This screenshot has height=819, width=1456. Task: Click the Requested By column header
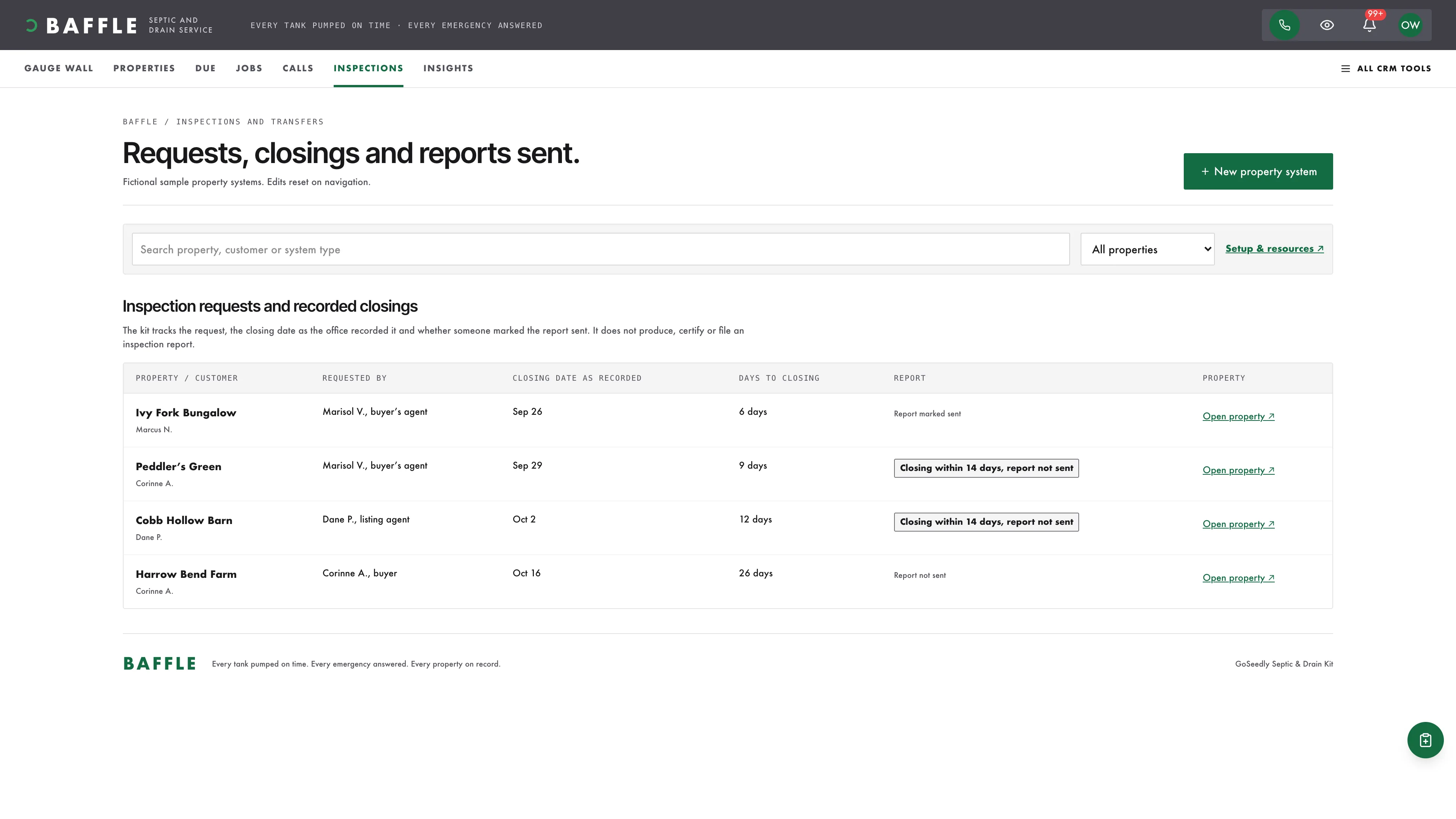pos(355,378)
